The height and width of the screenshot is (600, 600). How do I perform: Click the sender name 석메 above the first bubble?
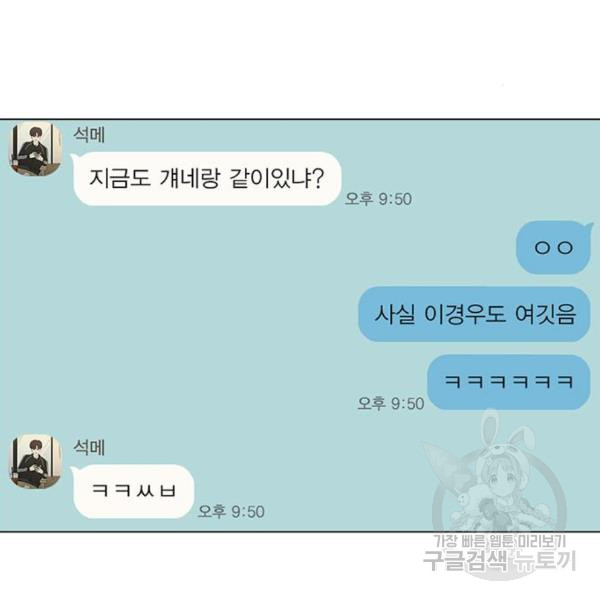tap(89, 135)
